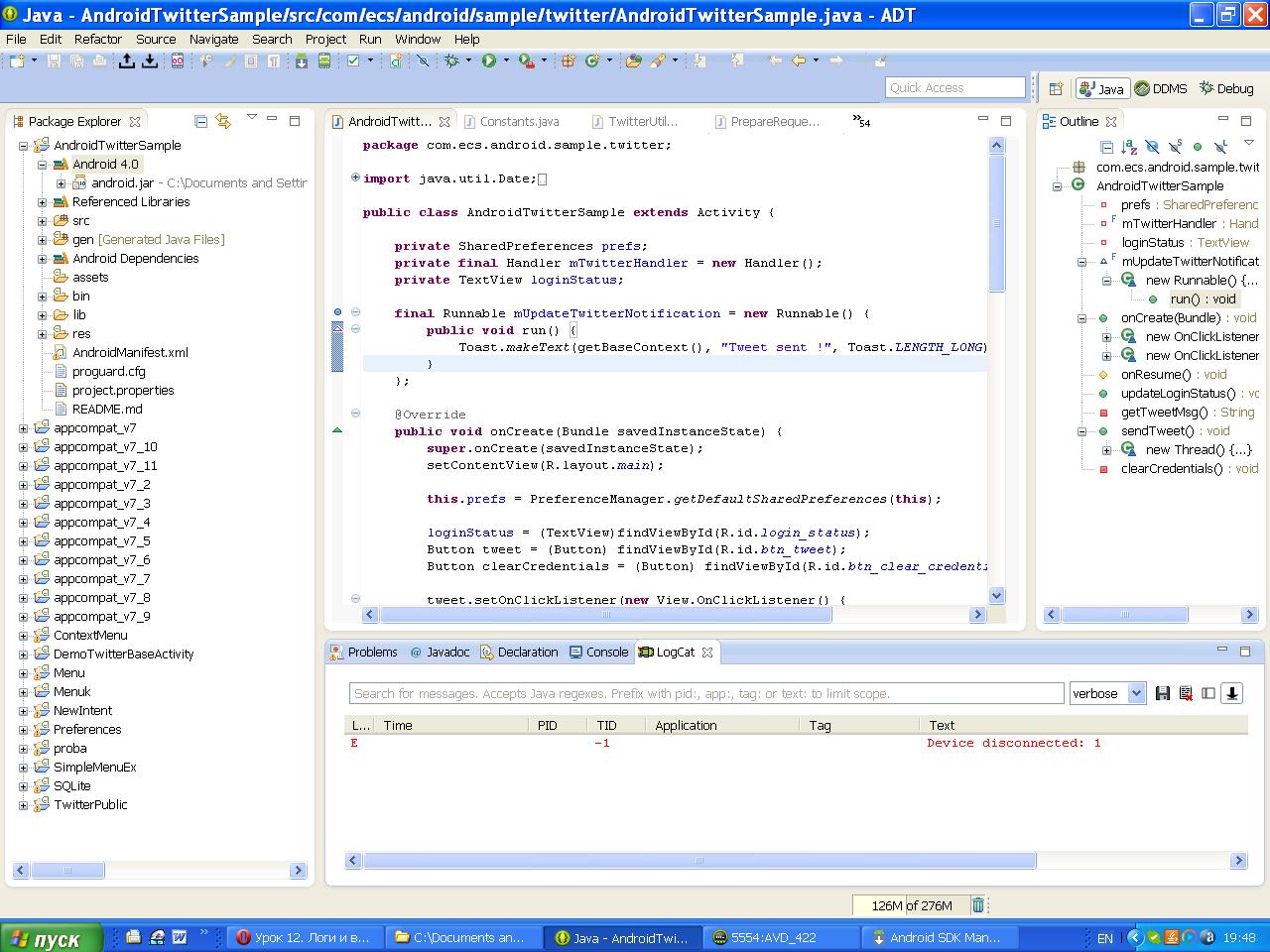Open the Navigate menu

tap(213, 39)
